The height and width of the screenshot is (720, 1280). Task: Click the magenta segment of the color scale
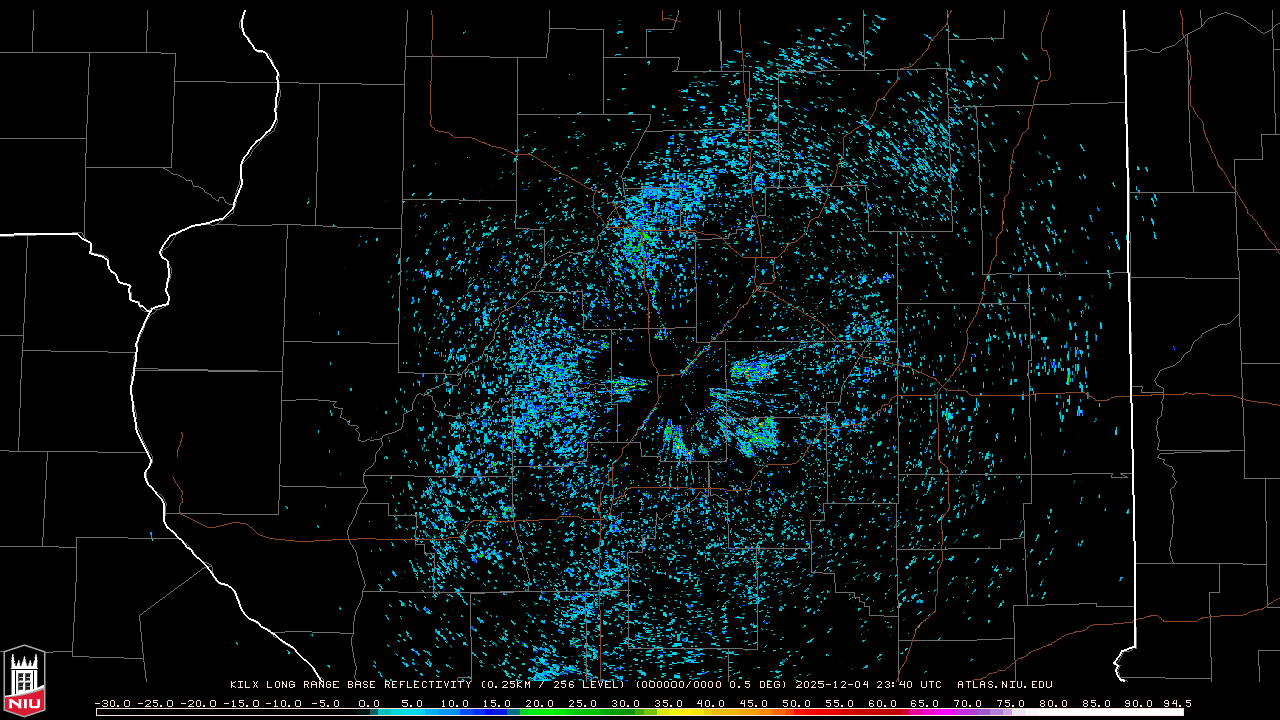point(940,712)
